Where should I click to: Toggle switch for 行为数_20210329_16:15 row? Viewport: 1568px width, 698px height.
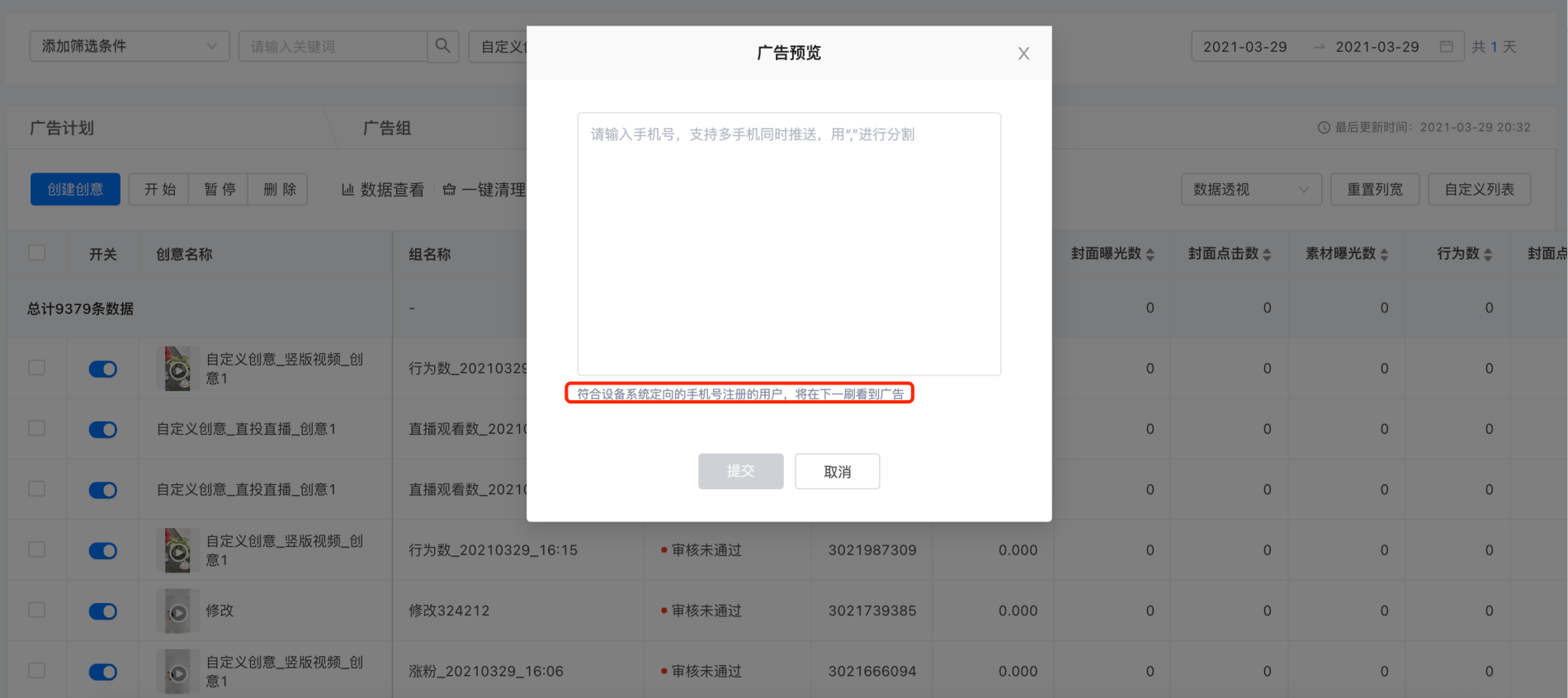tap(103, 550)
